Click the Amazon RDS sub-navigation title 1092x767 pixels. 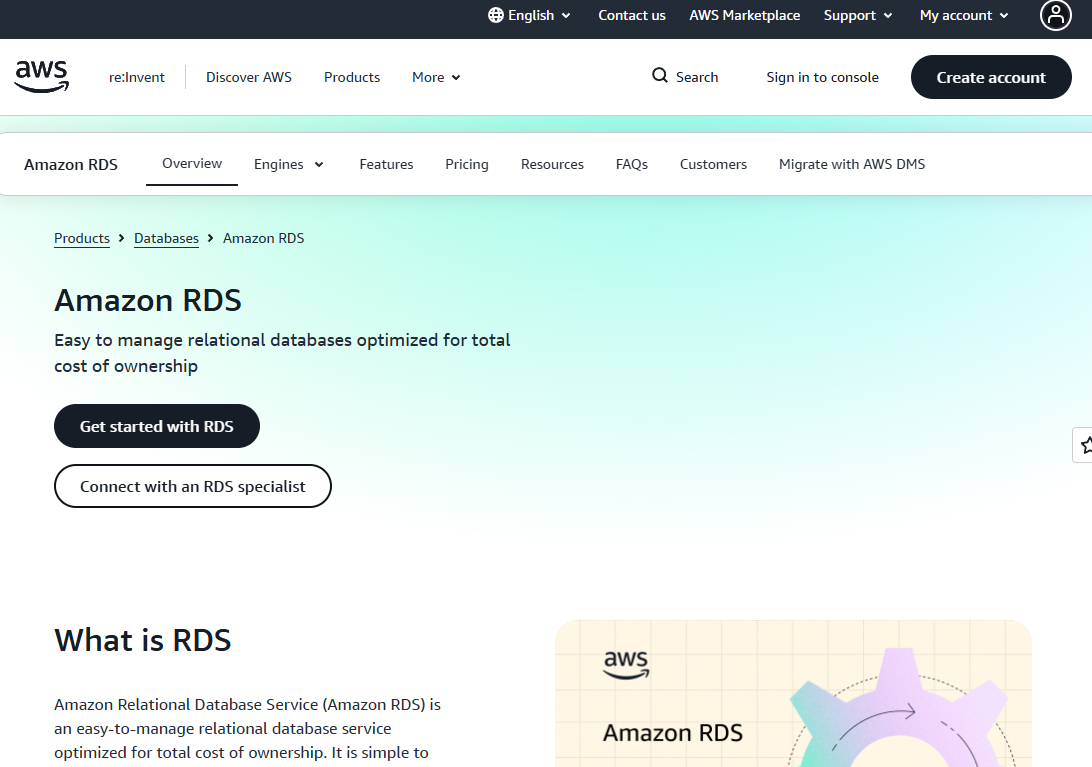click(x=71, y=164)
